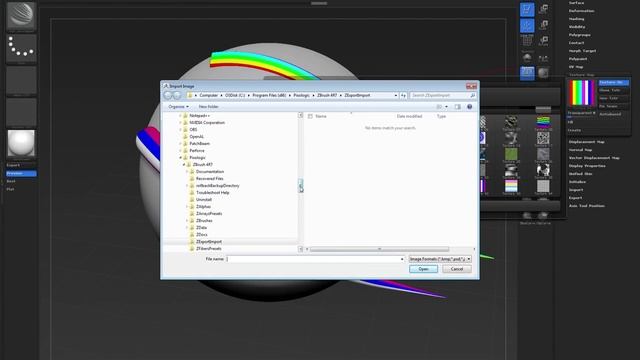Expand the Displacement Map subpalette

587,142
